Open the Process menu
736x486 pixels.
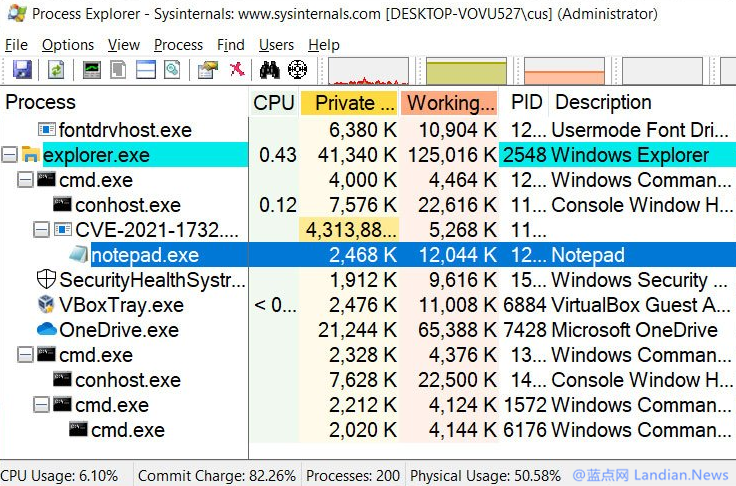pyautogui.click(x=178, y=45)
